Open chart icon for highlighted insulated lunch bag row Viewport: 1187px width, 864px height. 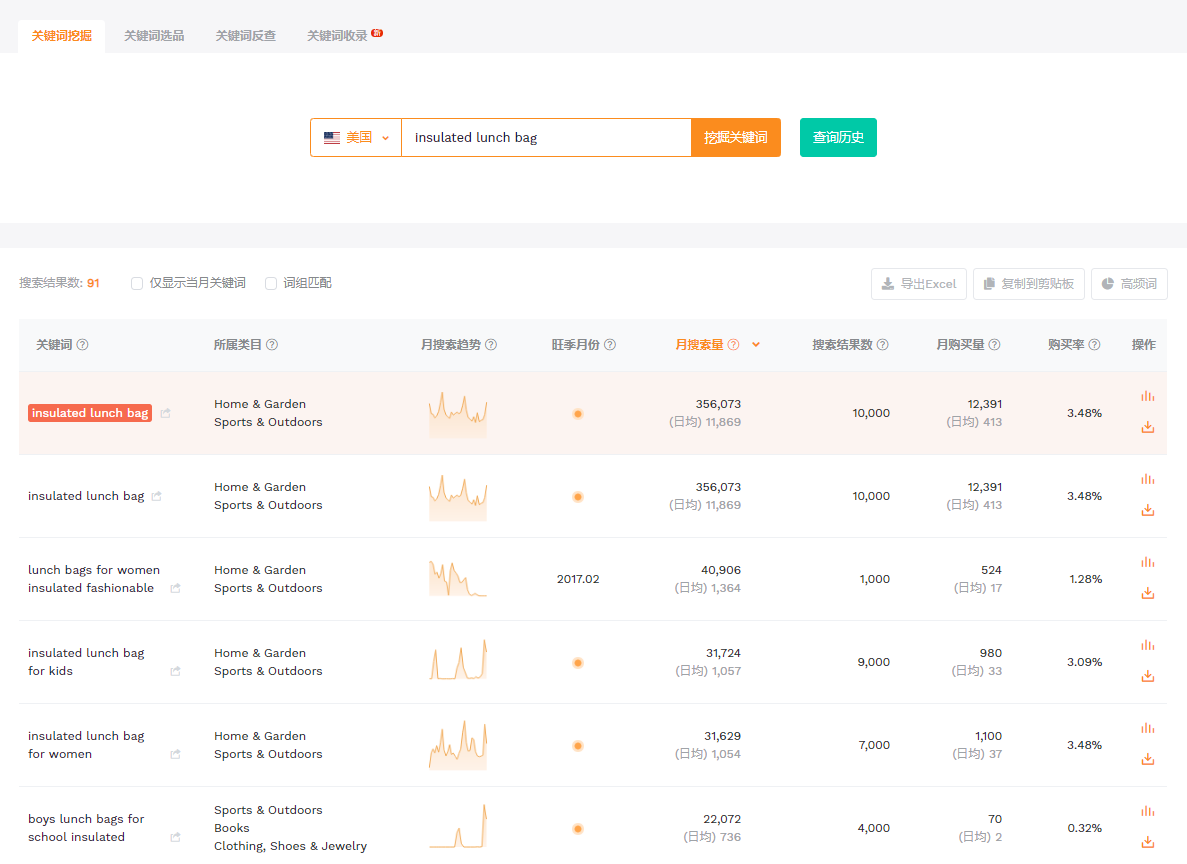coord(1148,396)
